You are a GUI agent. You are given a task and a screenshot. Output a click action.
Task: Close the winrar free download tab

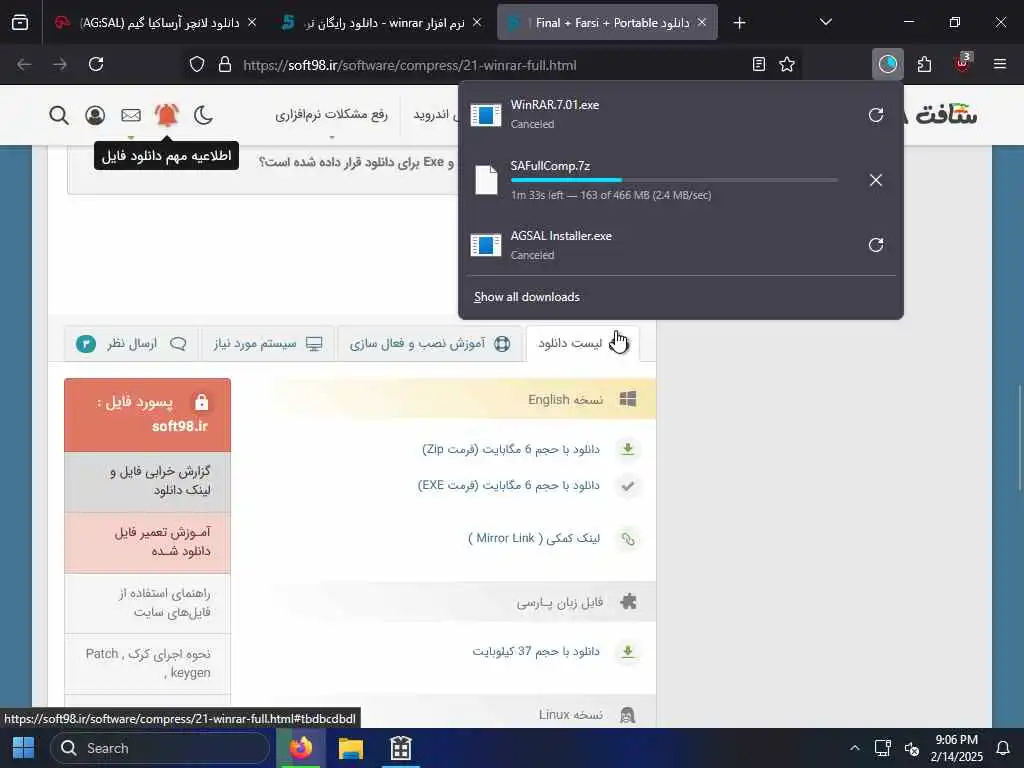click(x=477, y=23)
